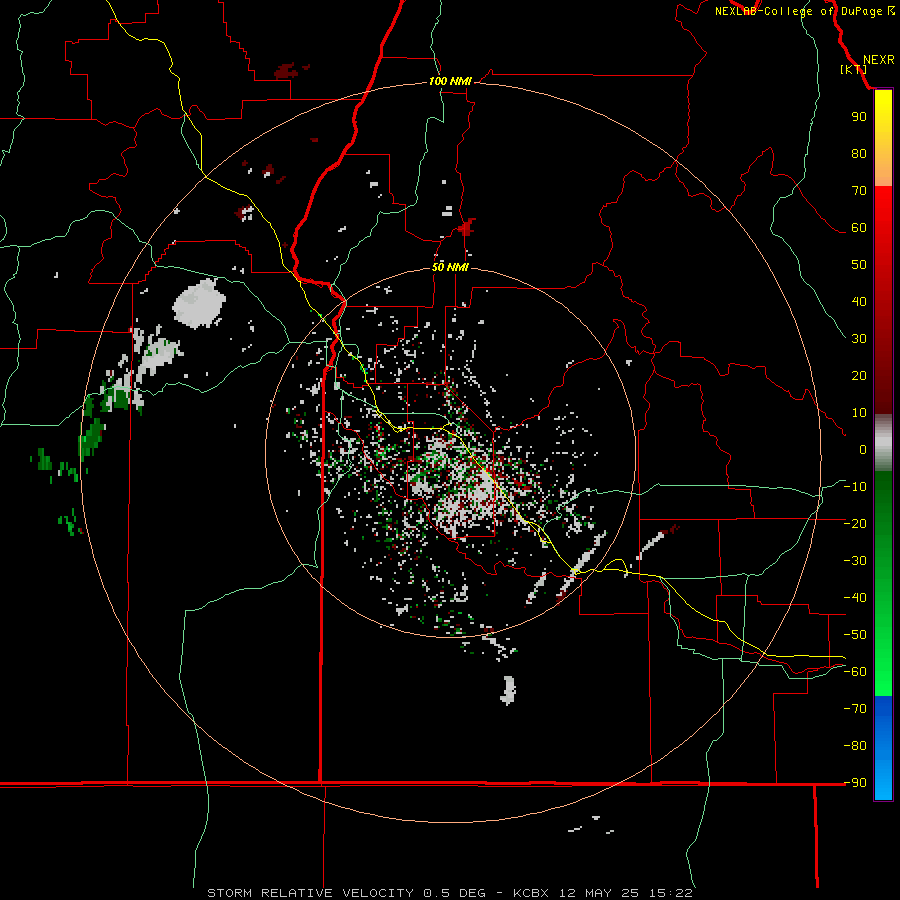900x900 pixels.
Task: Click the 60 value on velocity scale
Action: point(859,228)
